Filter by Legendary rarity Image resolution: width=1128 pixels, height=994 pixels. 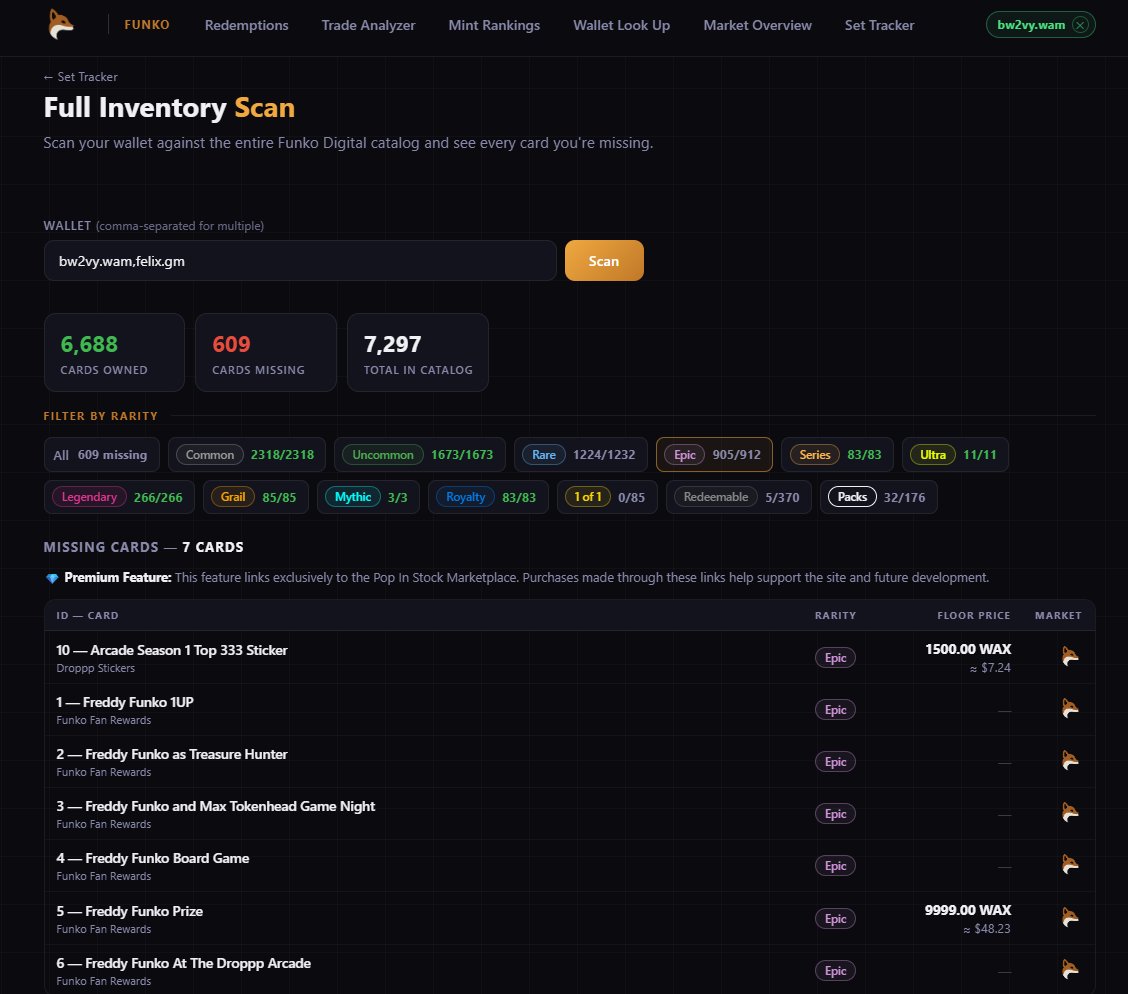click(119, 497)
